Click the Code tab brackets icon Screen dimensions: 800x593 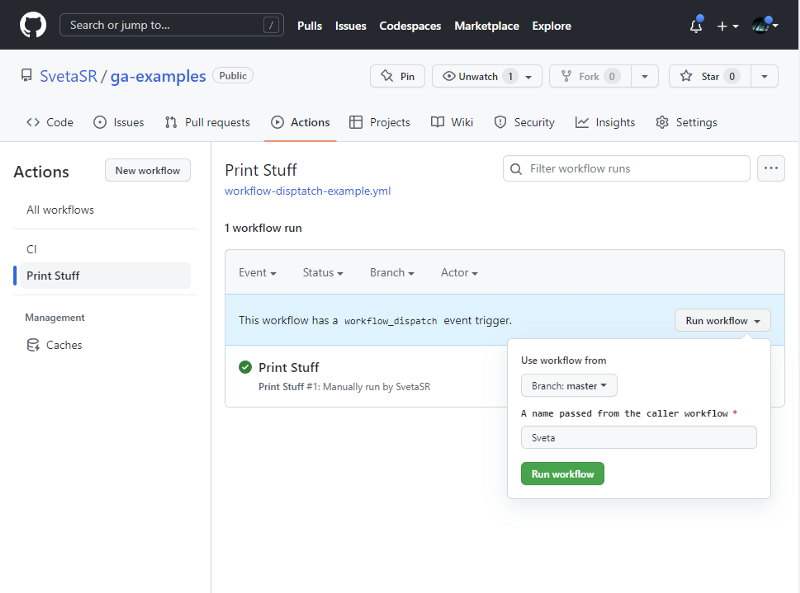pyautogui.click(x=33, y=122)
